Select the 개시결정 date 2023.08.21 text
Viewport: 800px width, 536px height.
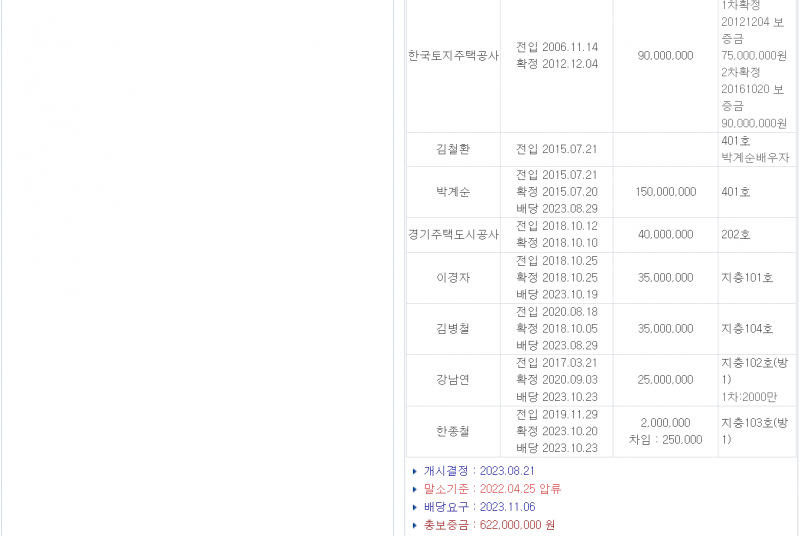[x=507, y=471]
